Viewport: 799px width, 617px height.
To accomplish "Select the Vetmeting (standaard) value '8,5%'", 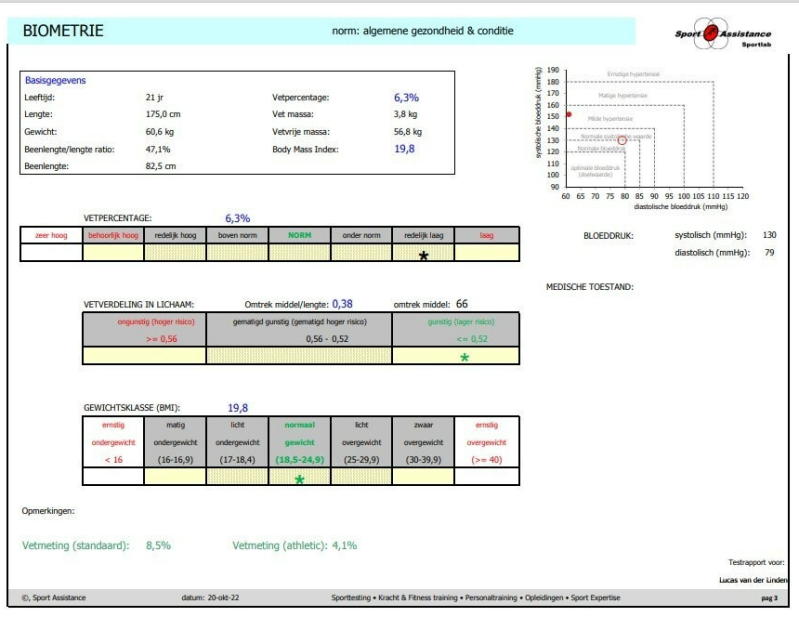I will [x=158, y=545].
